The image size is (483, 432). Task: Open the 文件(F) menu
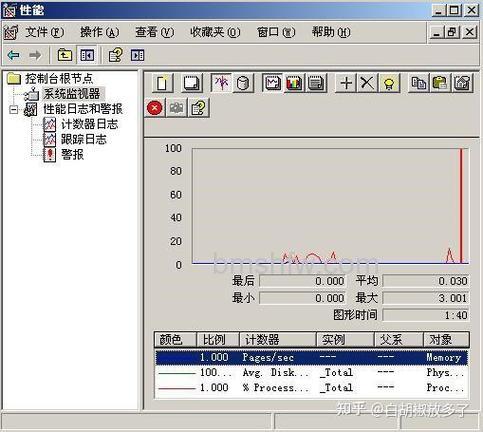pos(44,32)
